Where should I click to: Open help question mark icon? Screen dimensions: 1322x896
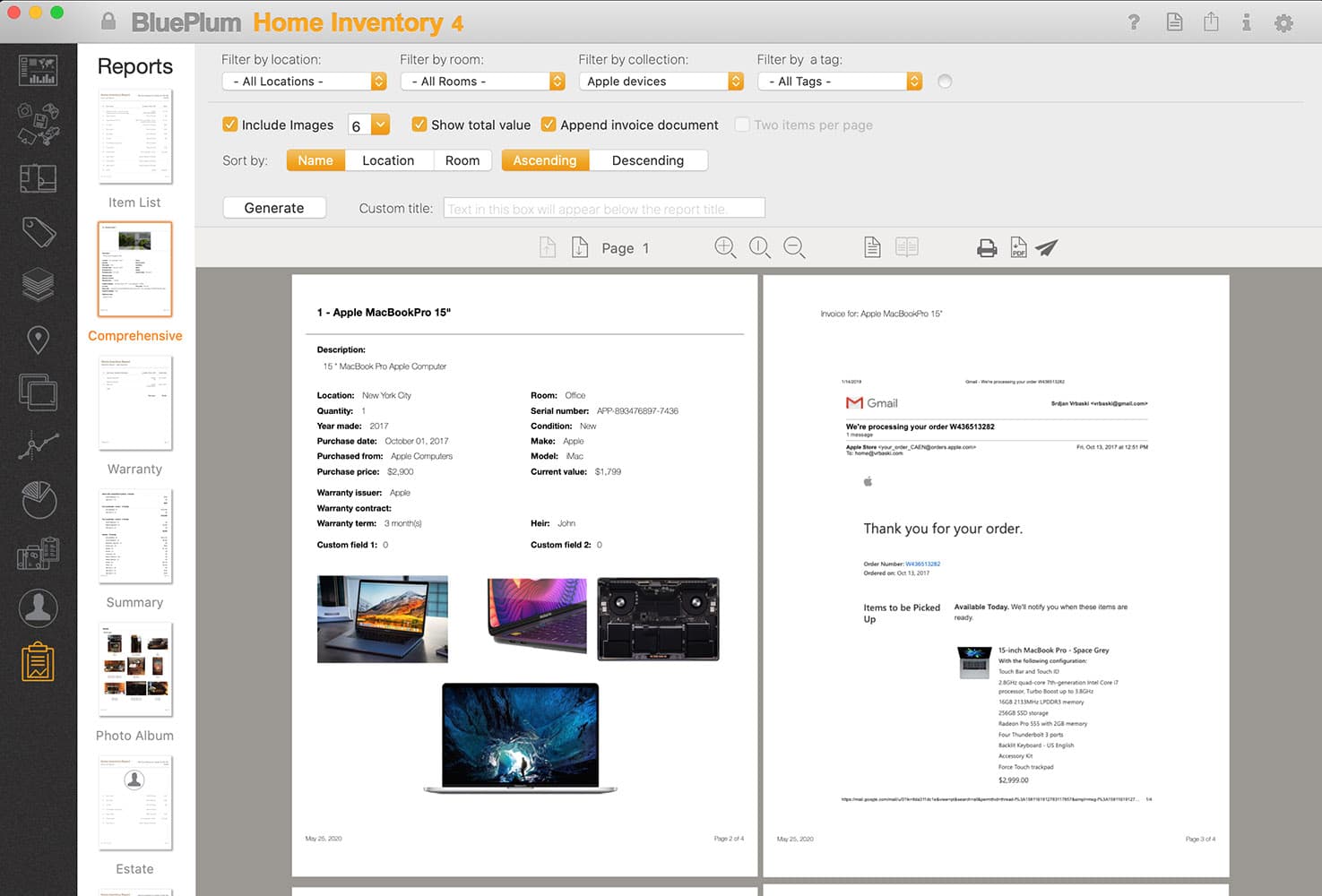pos(1134,22)
